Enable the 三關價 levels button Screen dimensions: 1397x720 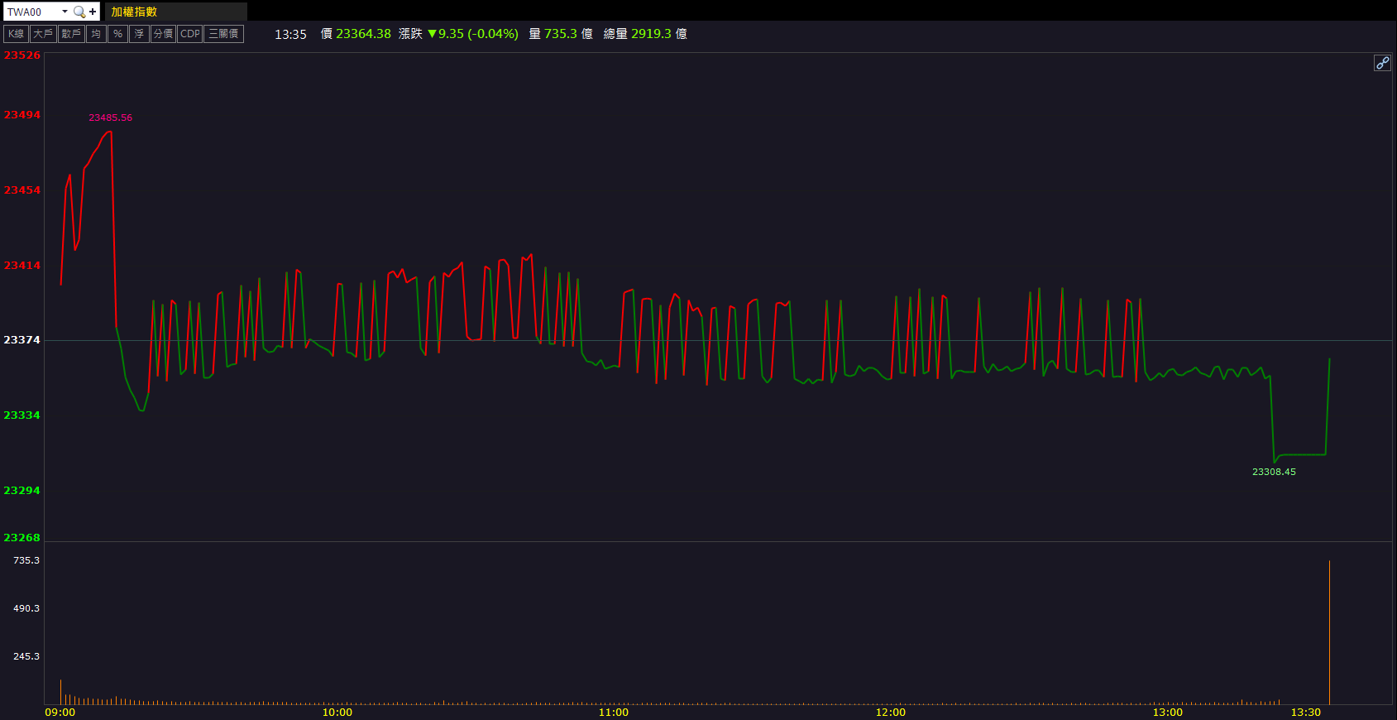click(x=224, y=34)
